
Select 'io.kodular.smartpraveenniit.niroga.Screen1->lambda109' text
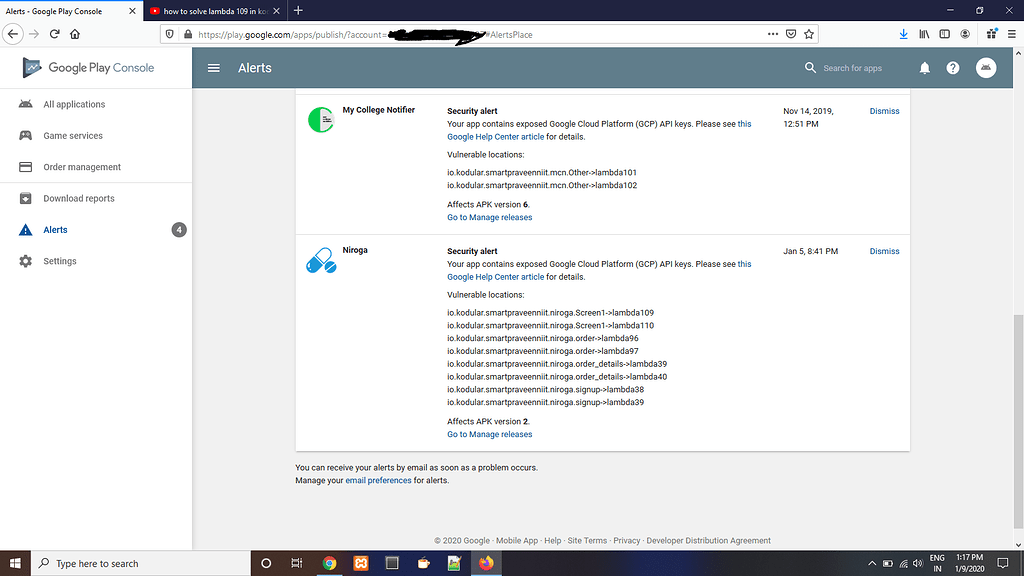tap(551, 313)
